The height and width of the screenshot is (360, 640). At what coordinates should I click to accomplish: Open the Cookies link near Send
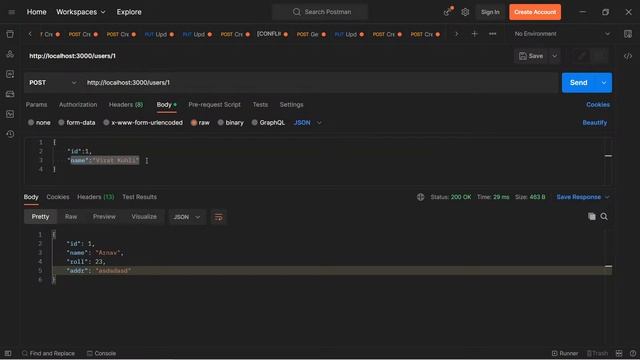click(x=598, y=105)
